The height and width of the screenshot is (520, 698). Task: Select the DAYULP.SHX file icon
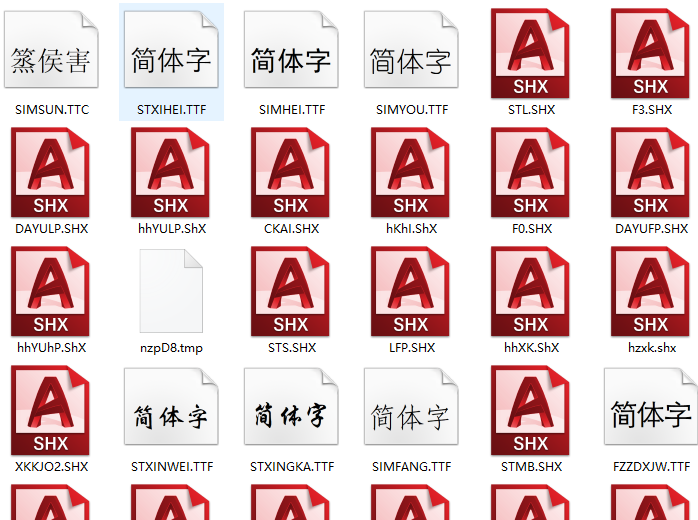(x=50, y=173)
